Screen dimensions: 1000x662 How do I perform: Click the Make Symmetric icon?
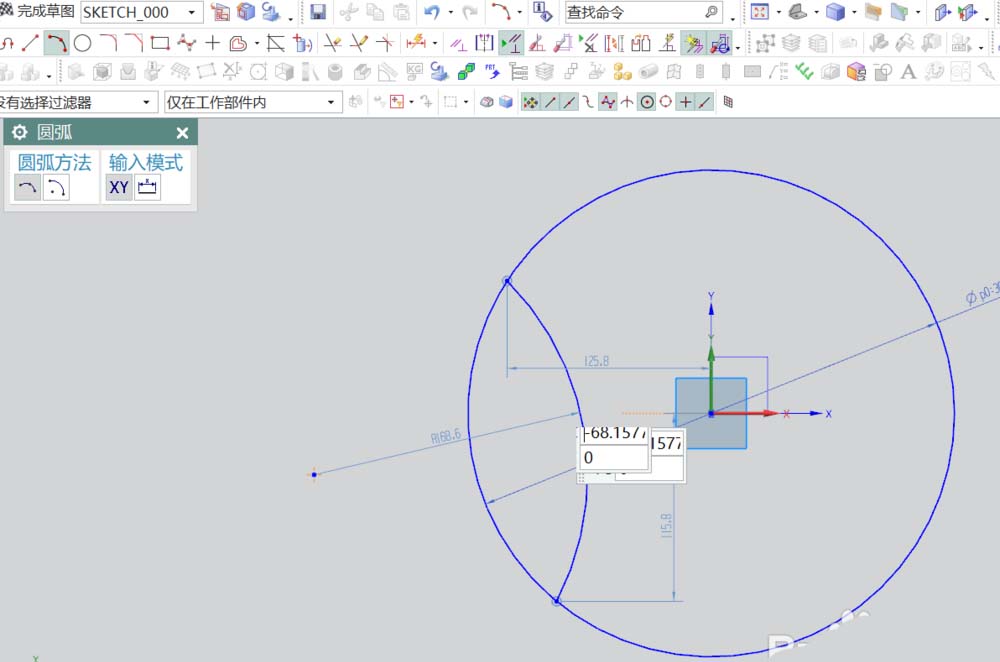click(x=485, y=43)
